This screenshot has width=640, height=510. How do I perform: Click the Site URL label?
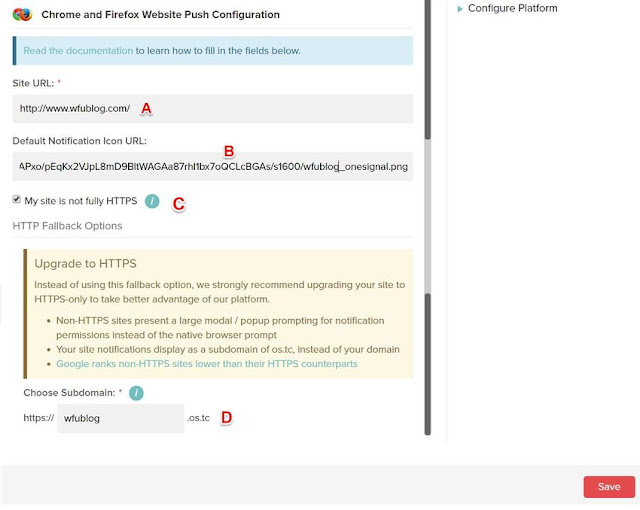[x=33, y=83]
